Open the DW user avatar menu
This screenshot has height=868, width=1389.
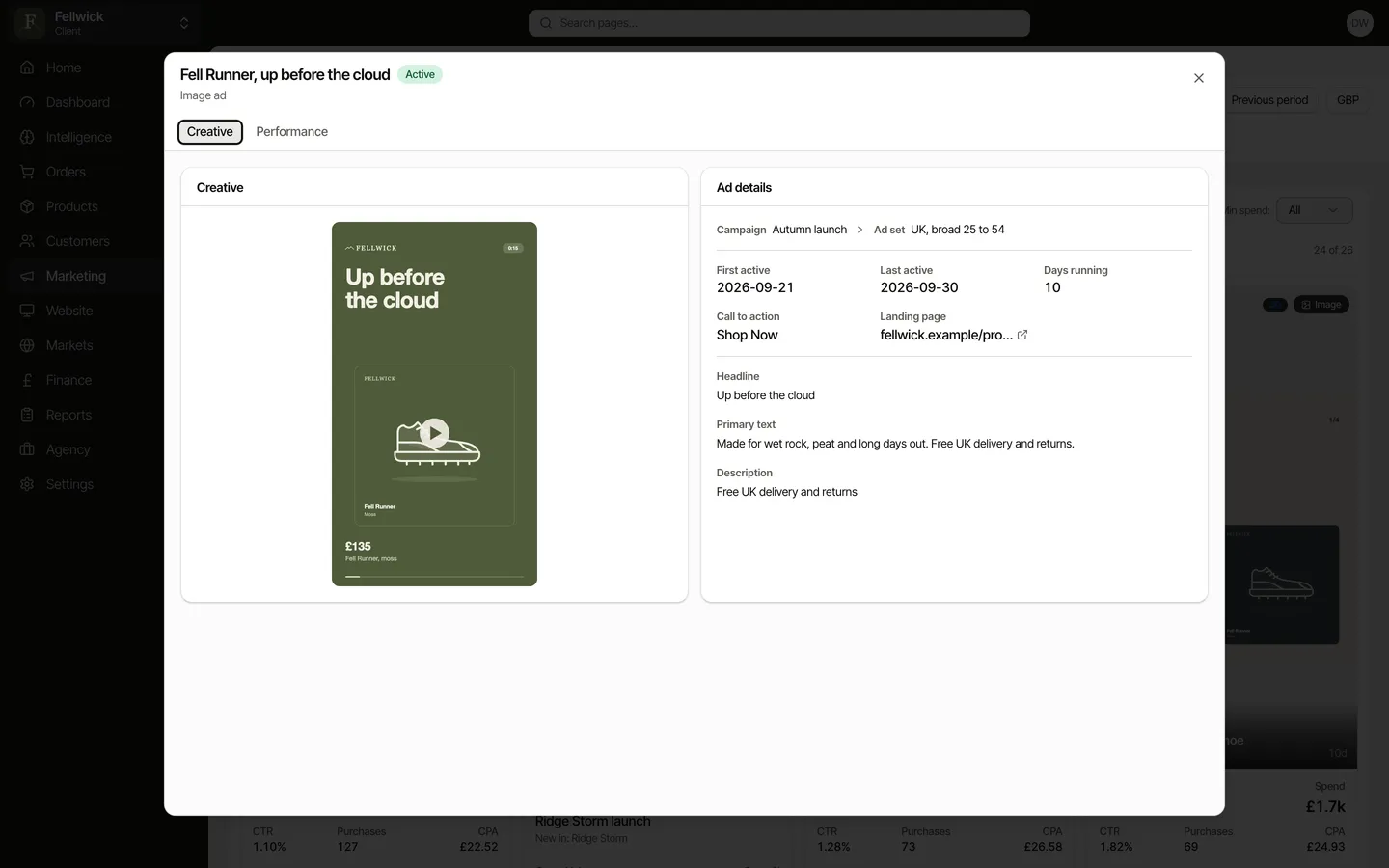1360,23
